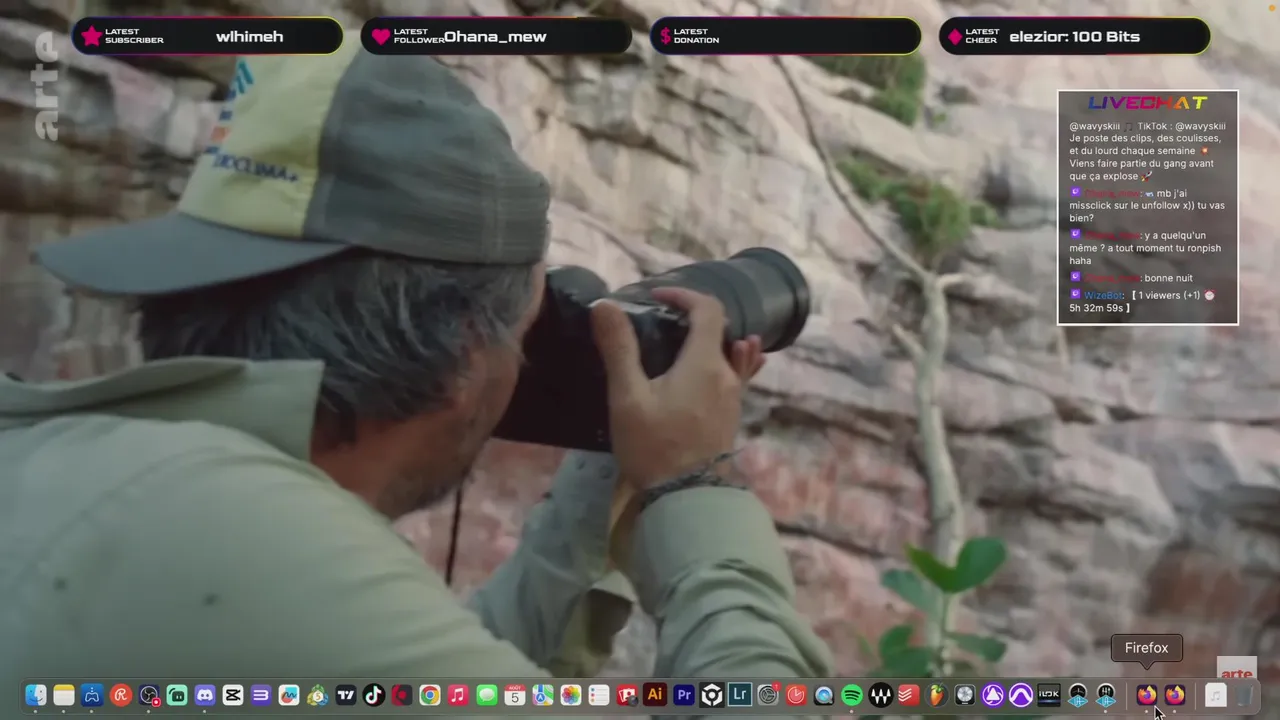1280x720 pixels.
Task: Click the Latest Donation dollar icon
Action: (666, 37)
